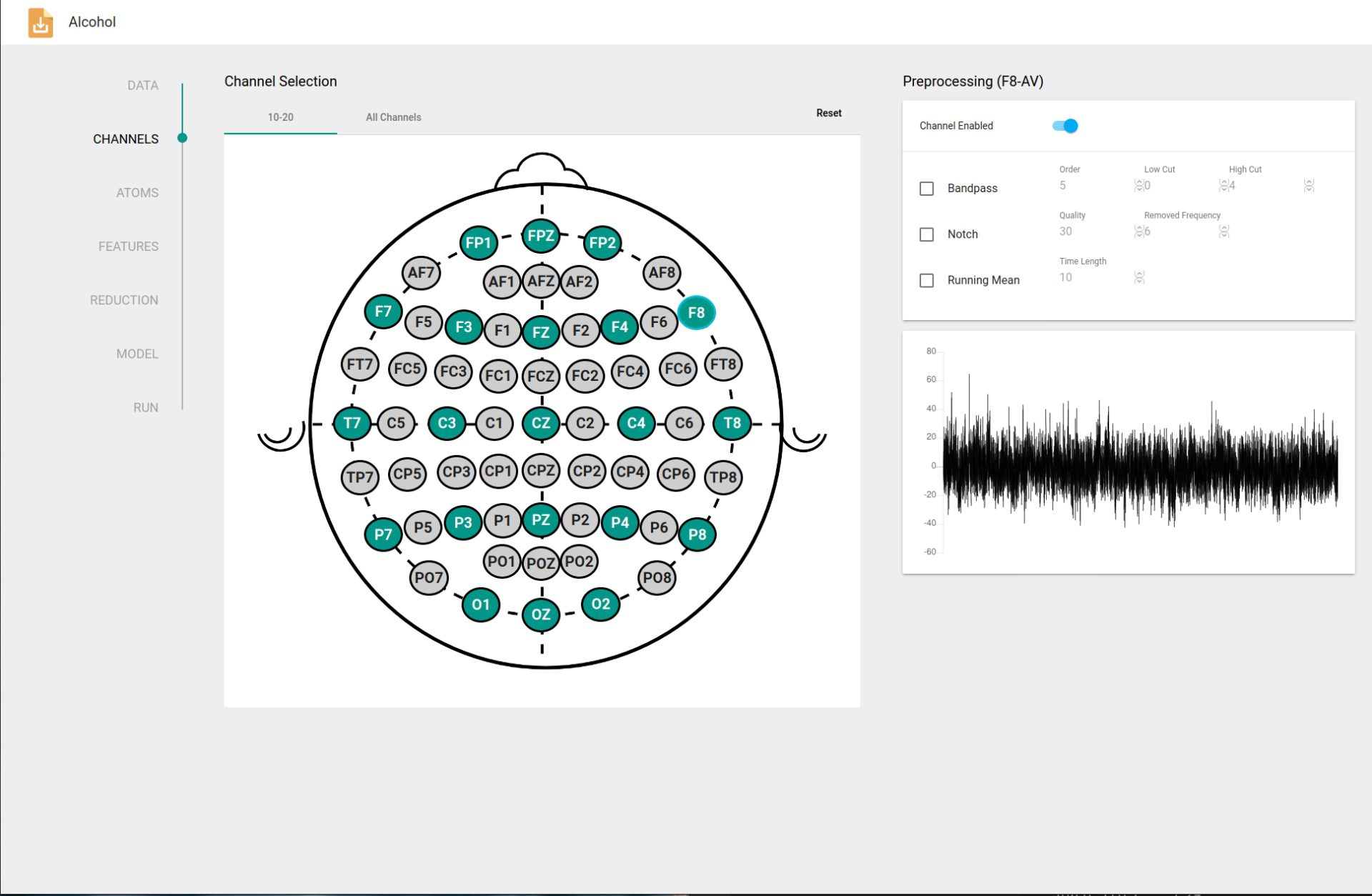
Task: Click the Reset button above the scalp map
Action: (x=829, y=113)
